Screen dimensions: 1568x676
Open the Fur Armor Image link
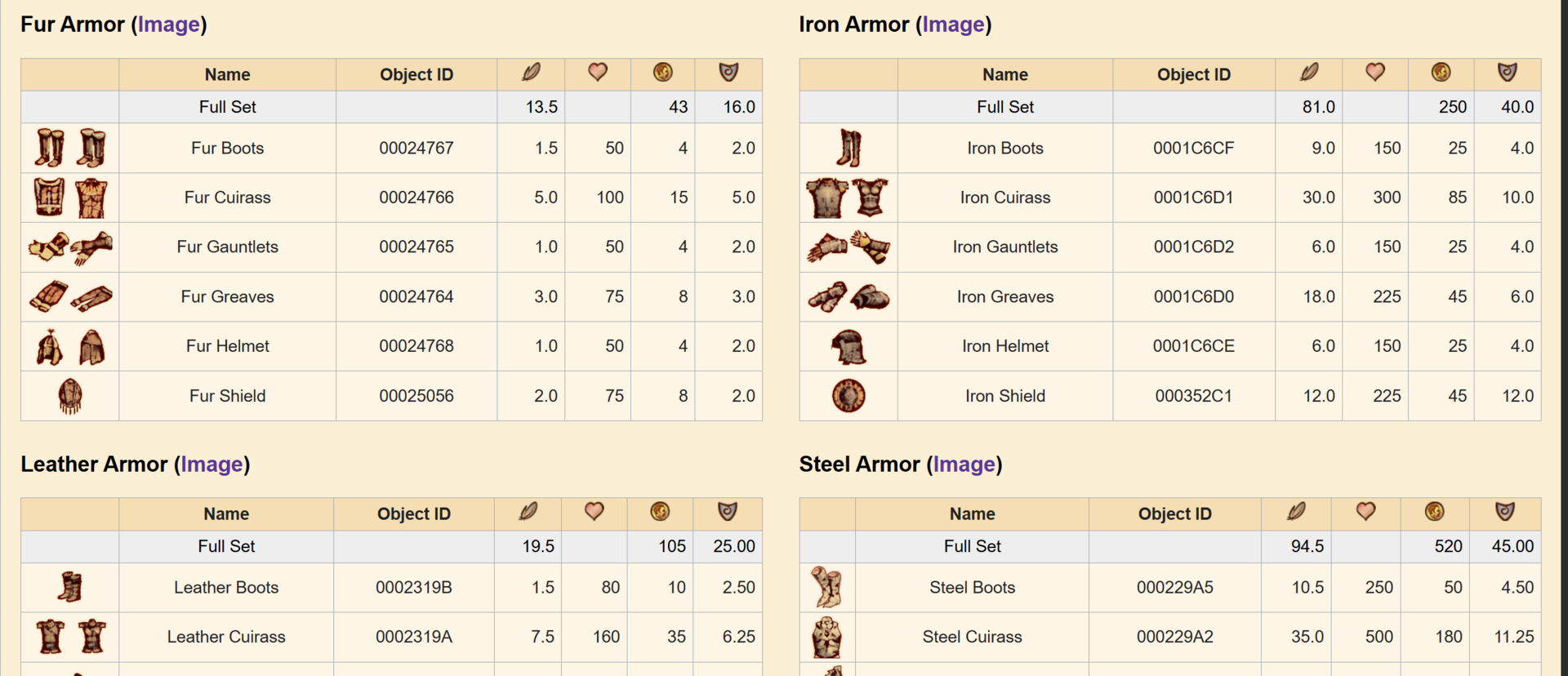(x=169, y=24)
